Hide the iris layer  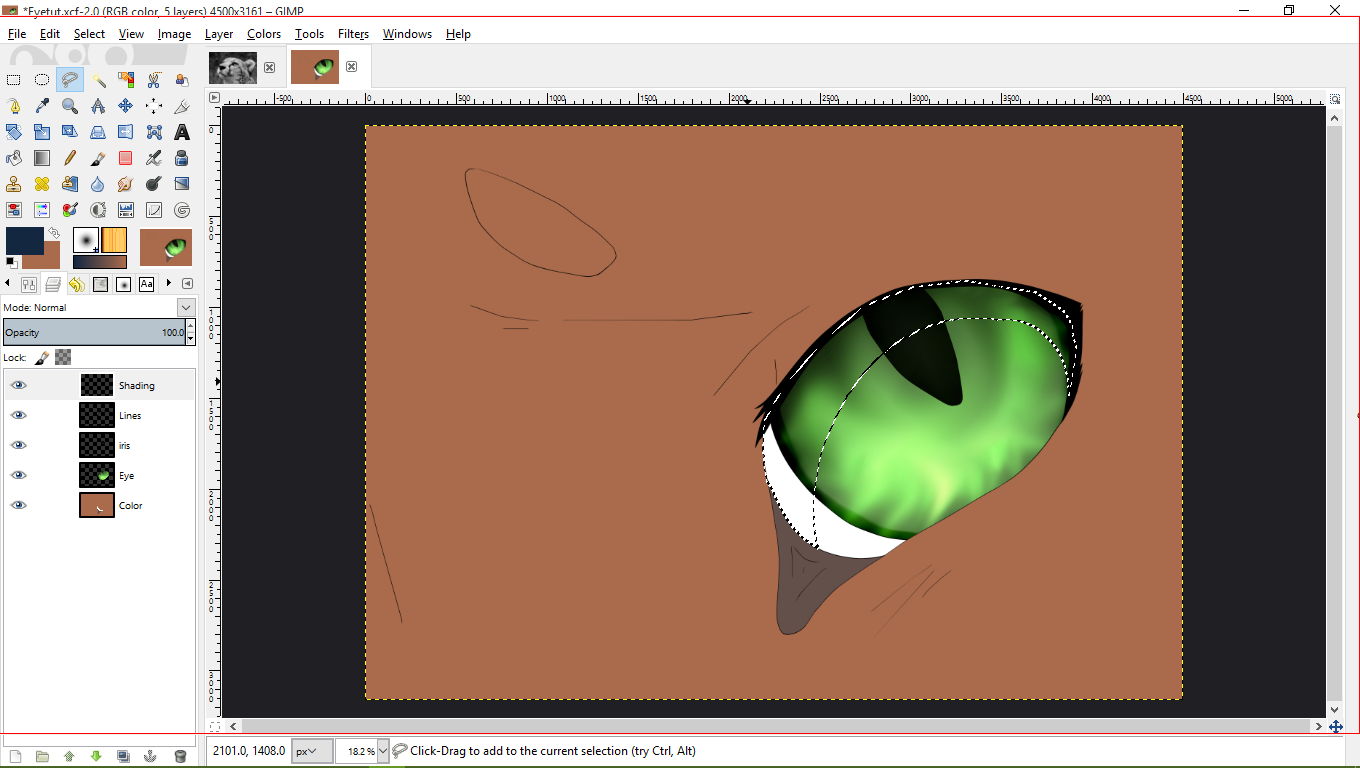pyautogui.click(x=19, y=445)
